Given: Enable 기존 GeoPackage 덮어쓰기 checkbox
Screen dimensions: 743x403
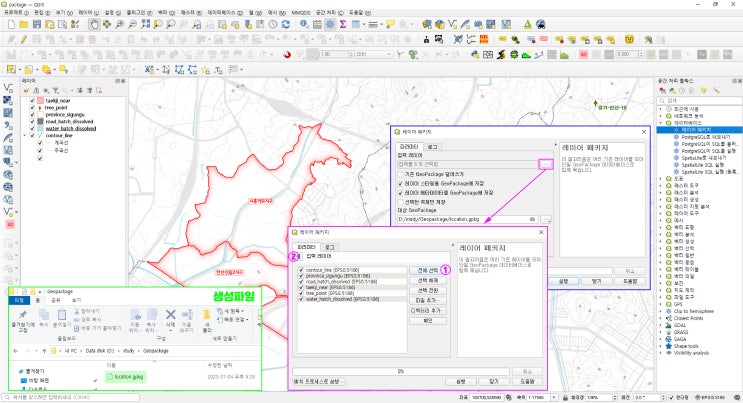Looking at the screenshot, I should coord(401,174).
